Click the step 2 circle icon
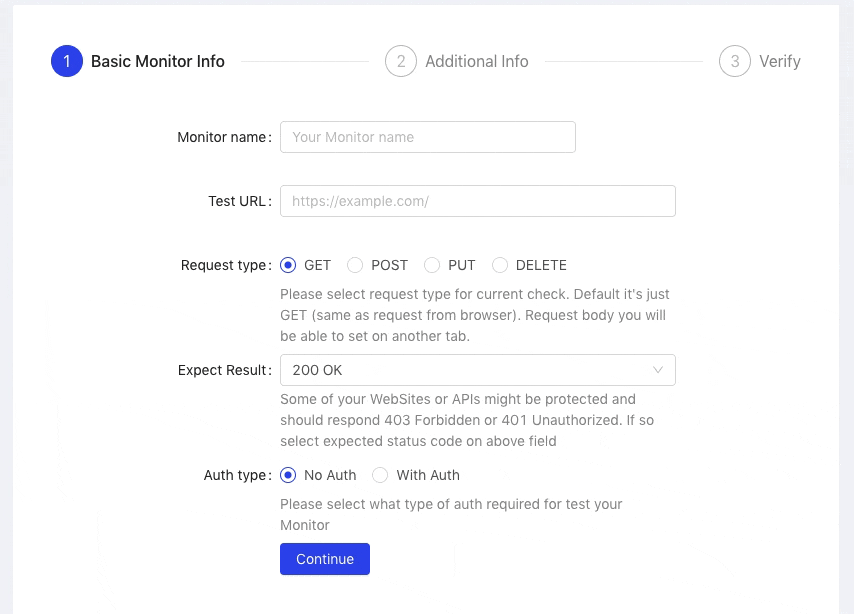Image resolution: width=854 pixels, height=614 pixels. 401,61
